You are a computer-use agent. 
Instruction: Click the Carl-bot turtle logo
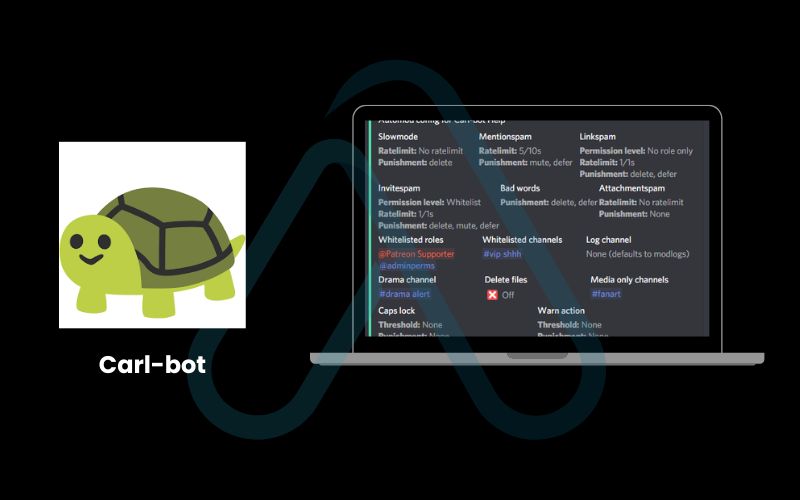[152, 234]
